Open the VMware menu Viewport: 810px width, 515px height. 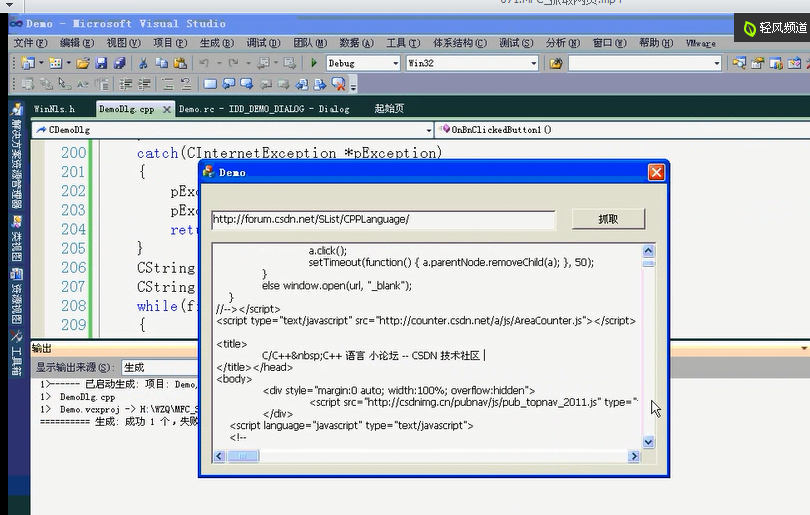pyautogui.click(x=700, y=43)
